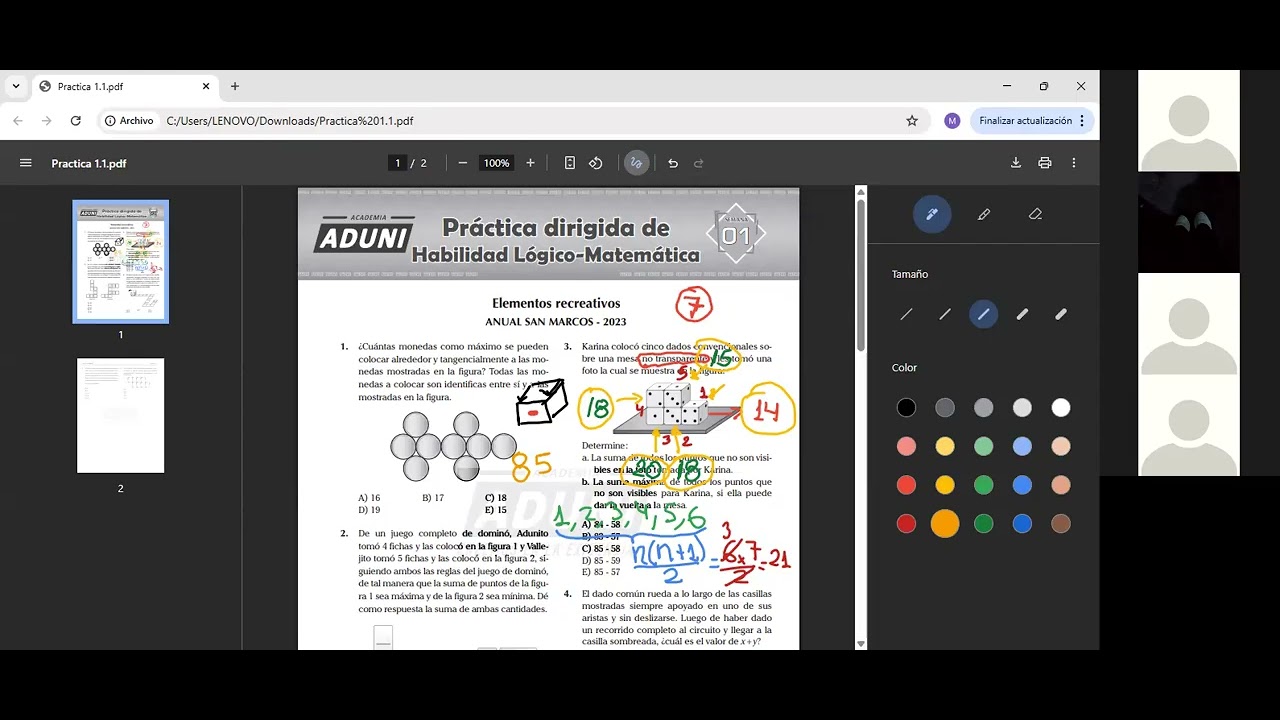Click the fit to page icon
The height and width of the screenshot is (720, 1280).
570,163
